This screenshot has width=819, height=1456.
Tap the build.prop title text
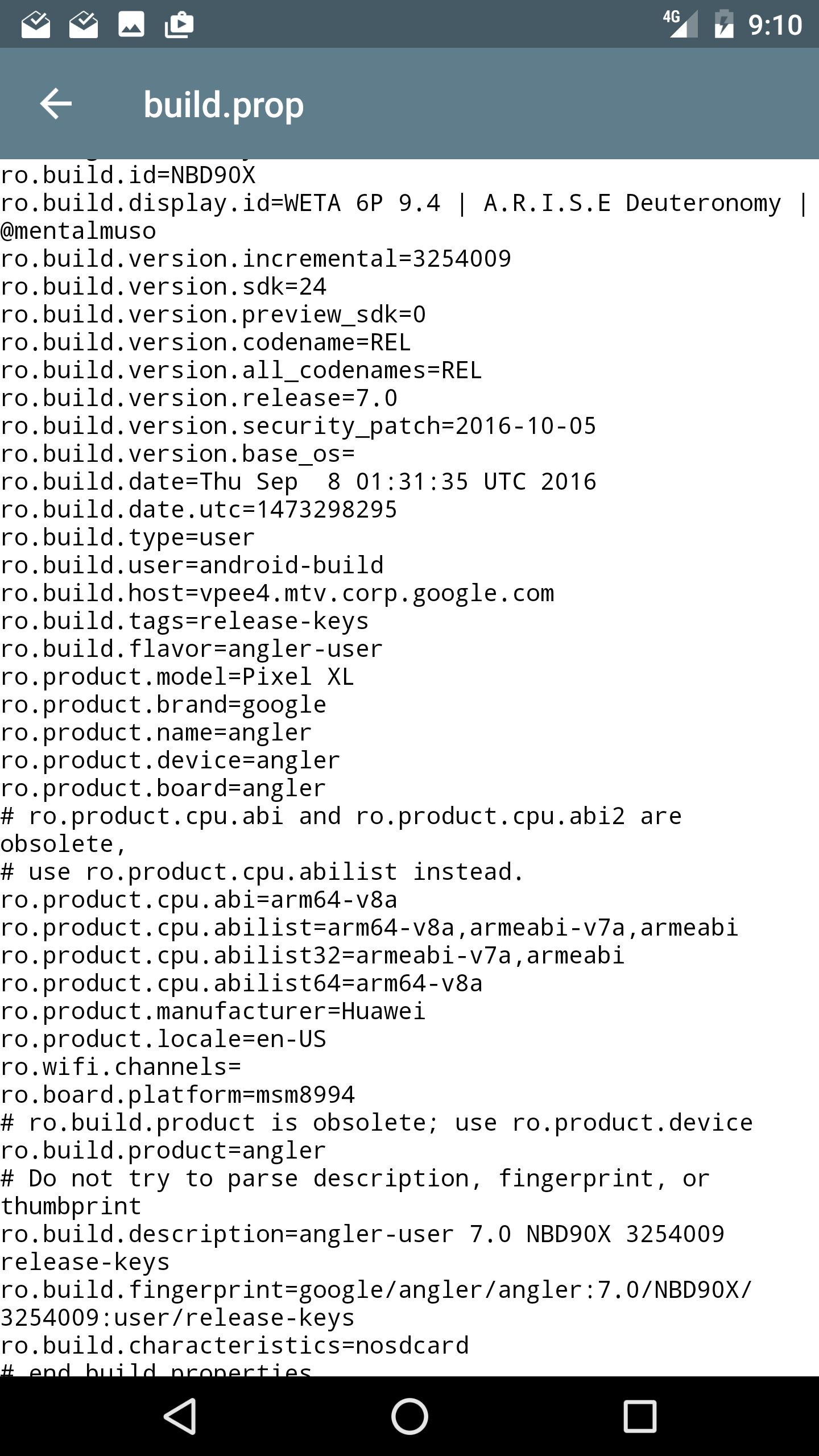(224, 106)
